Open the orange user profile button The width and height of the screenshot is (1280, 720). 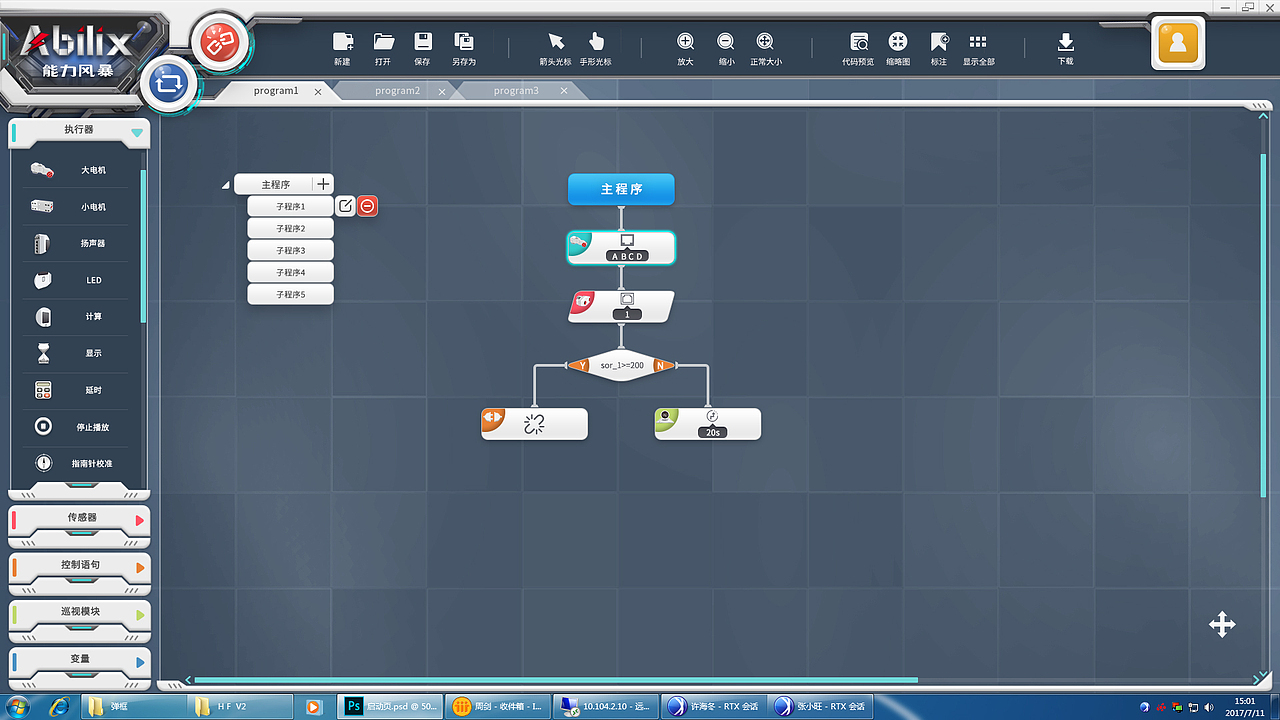click(1177, 43)
